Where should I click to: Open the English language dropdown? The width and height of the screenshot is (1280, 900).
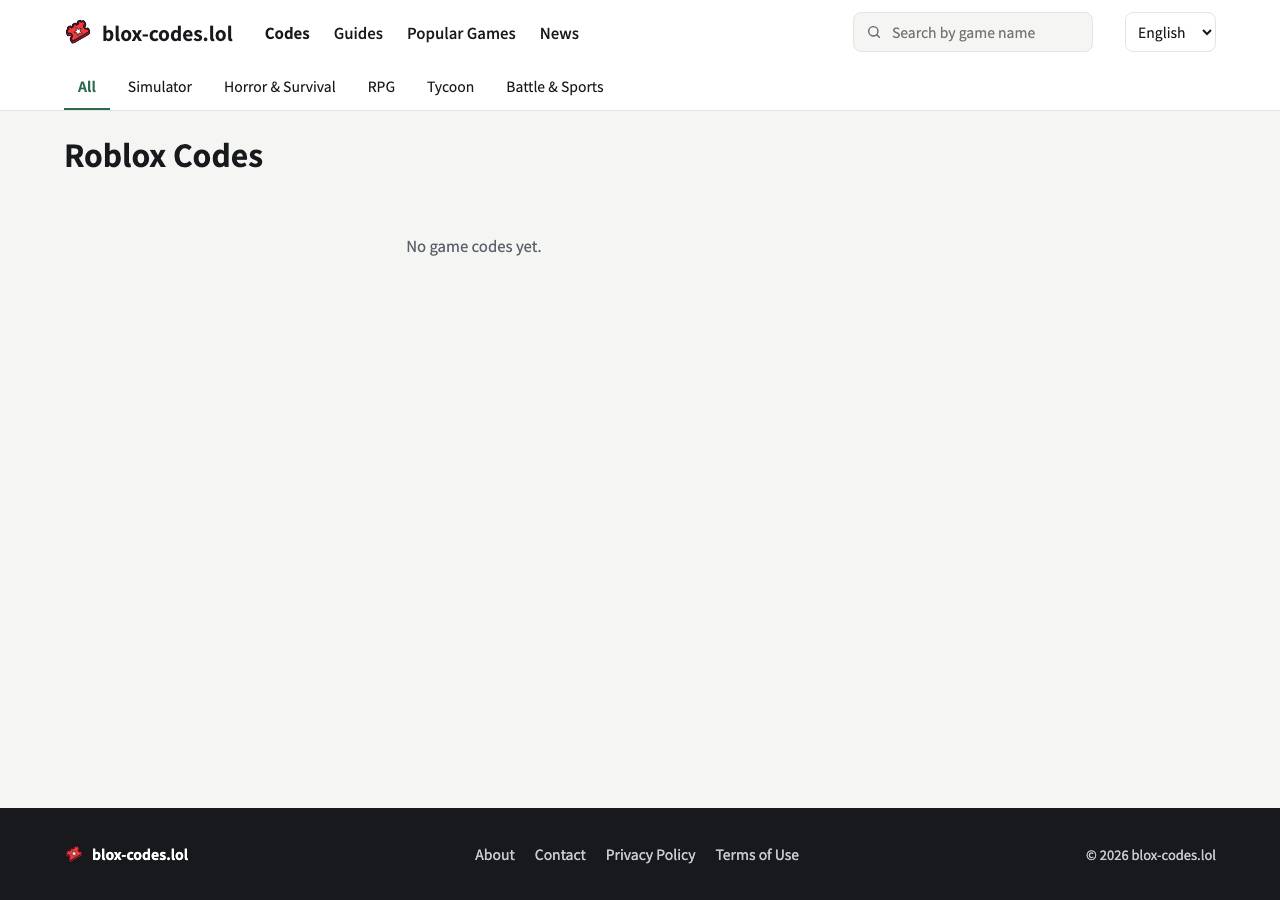tap(1170, 32)
